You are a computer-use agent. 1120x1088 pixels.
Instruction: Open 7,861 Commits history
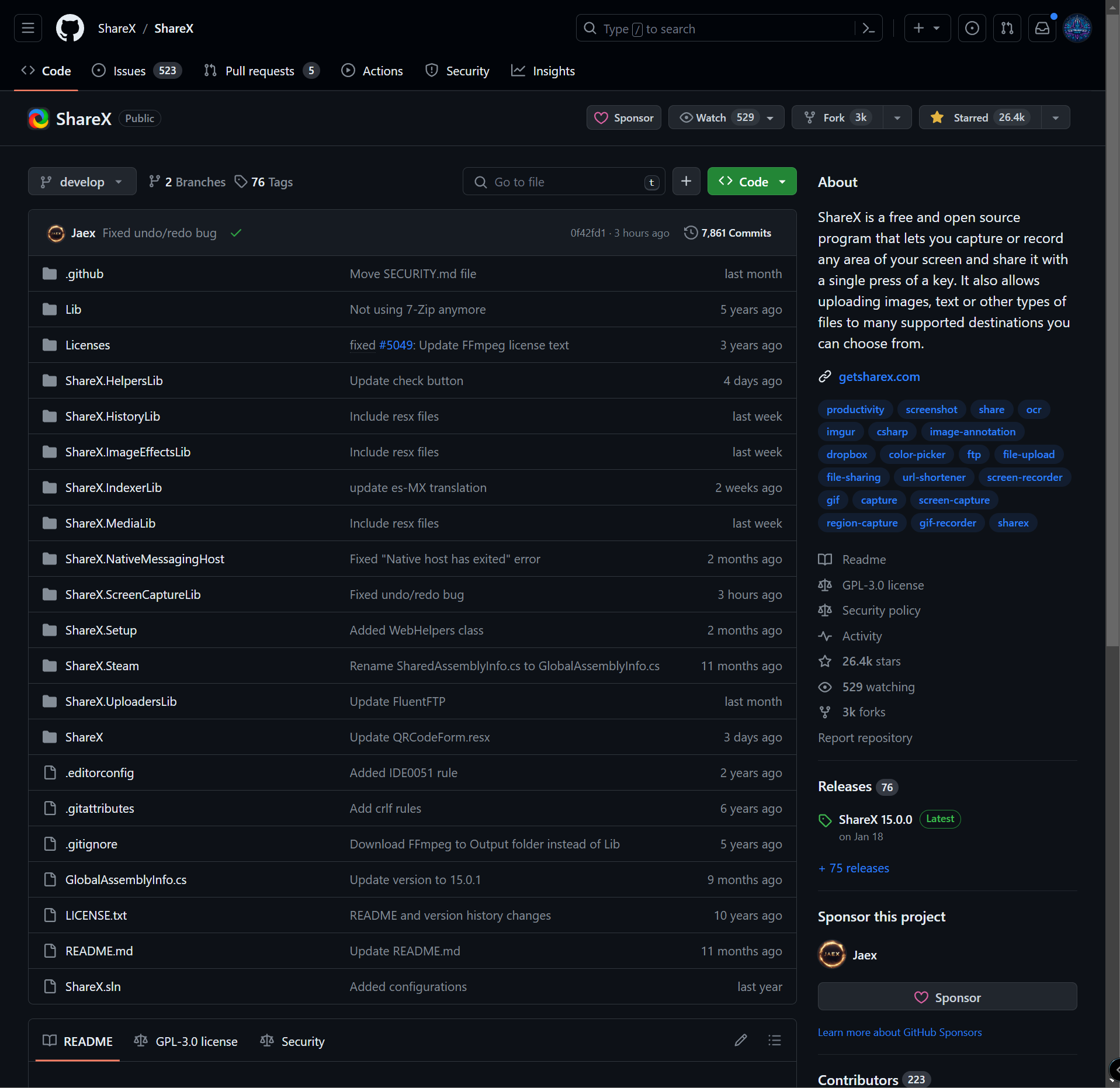pyautogui.click(x=728, y=233)
